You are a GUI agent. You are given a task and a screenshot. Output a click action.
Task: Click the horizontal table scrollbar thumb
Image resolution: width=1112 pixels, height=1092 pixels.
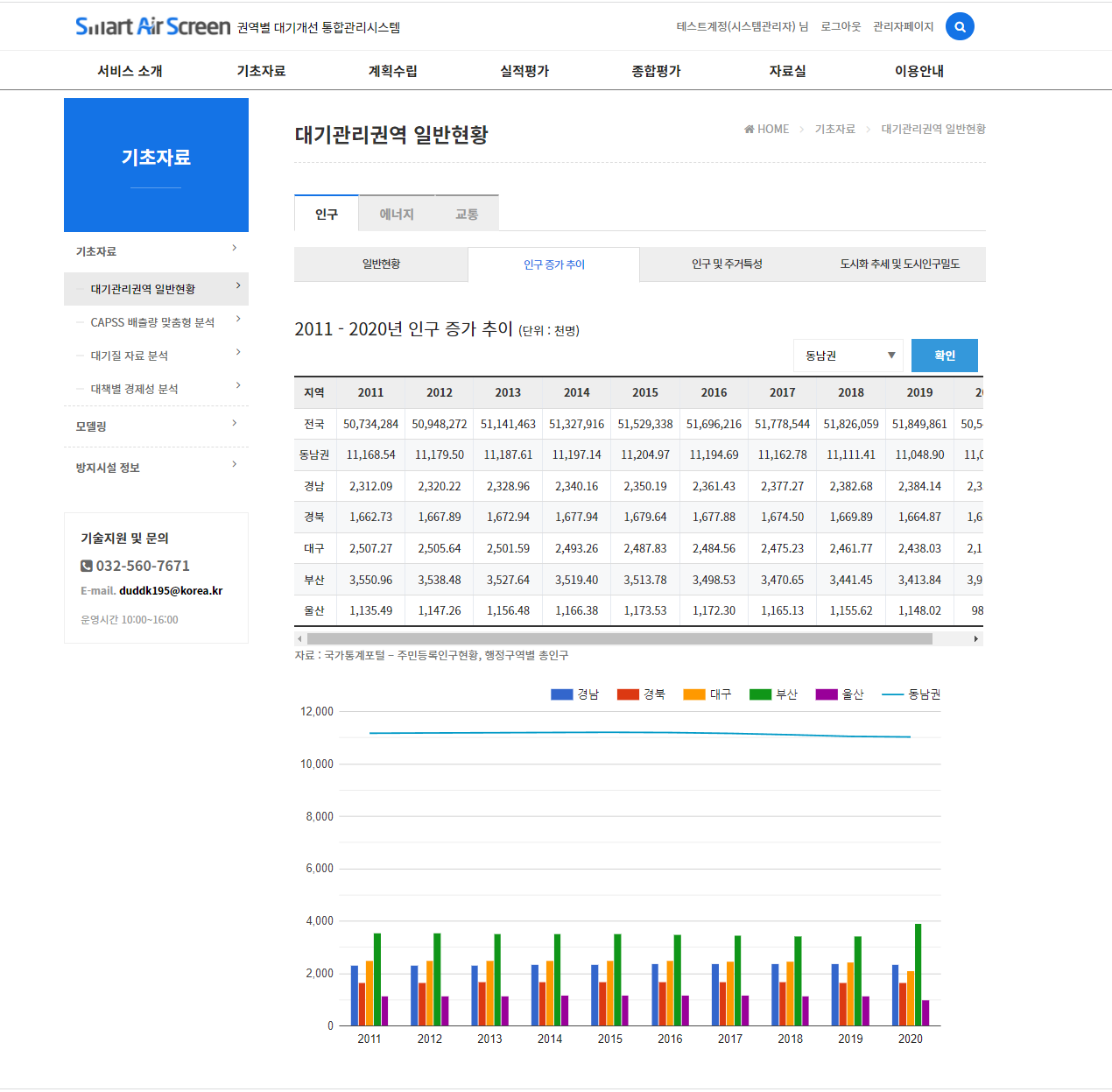[x=620, y=639]
